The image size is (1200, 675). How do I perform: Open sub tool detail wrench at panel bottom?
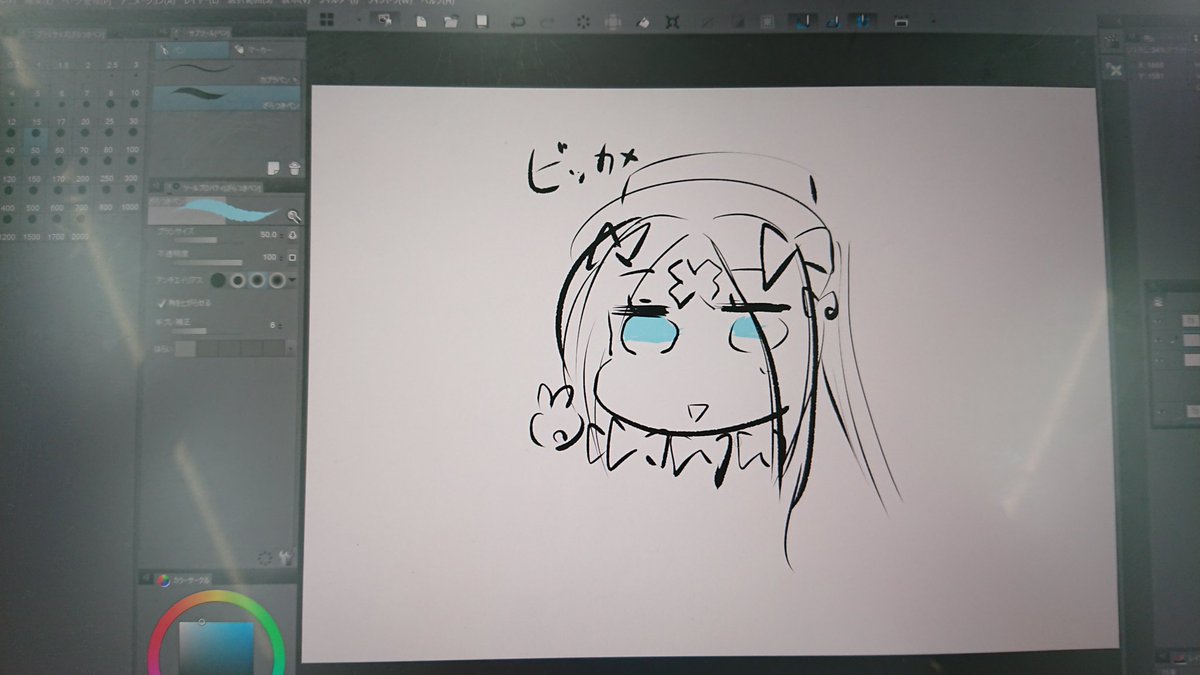[x=286, y=559]
